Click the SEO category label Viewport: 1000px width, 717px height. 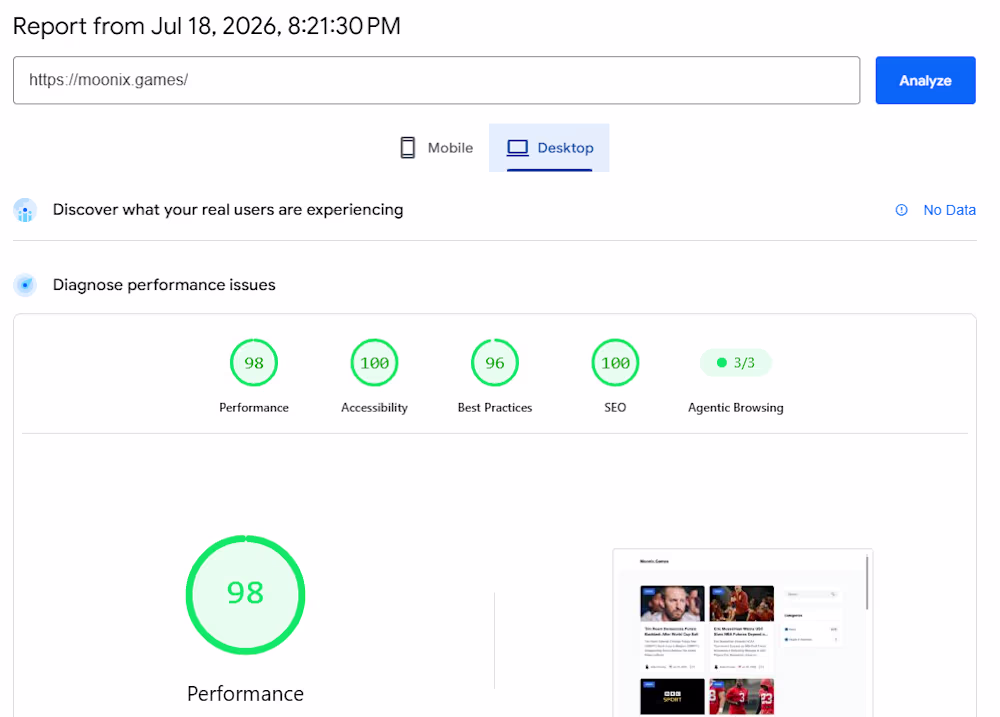(x=615, y=408)
